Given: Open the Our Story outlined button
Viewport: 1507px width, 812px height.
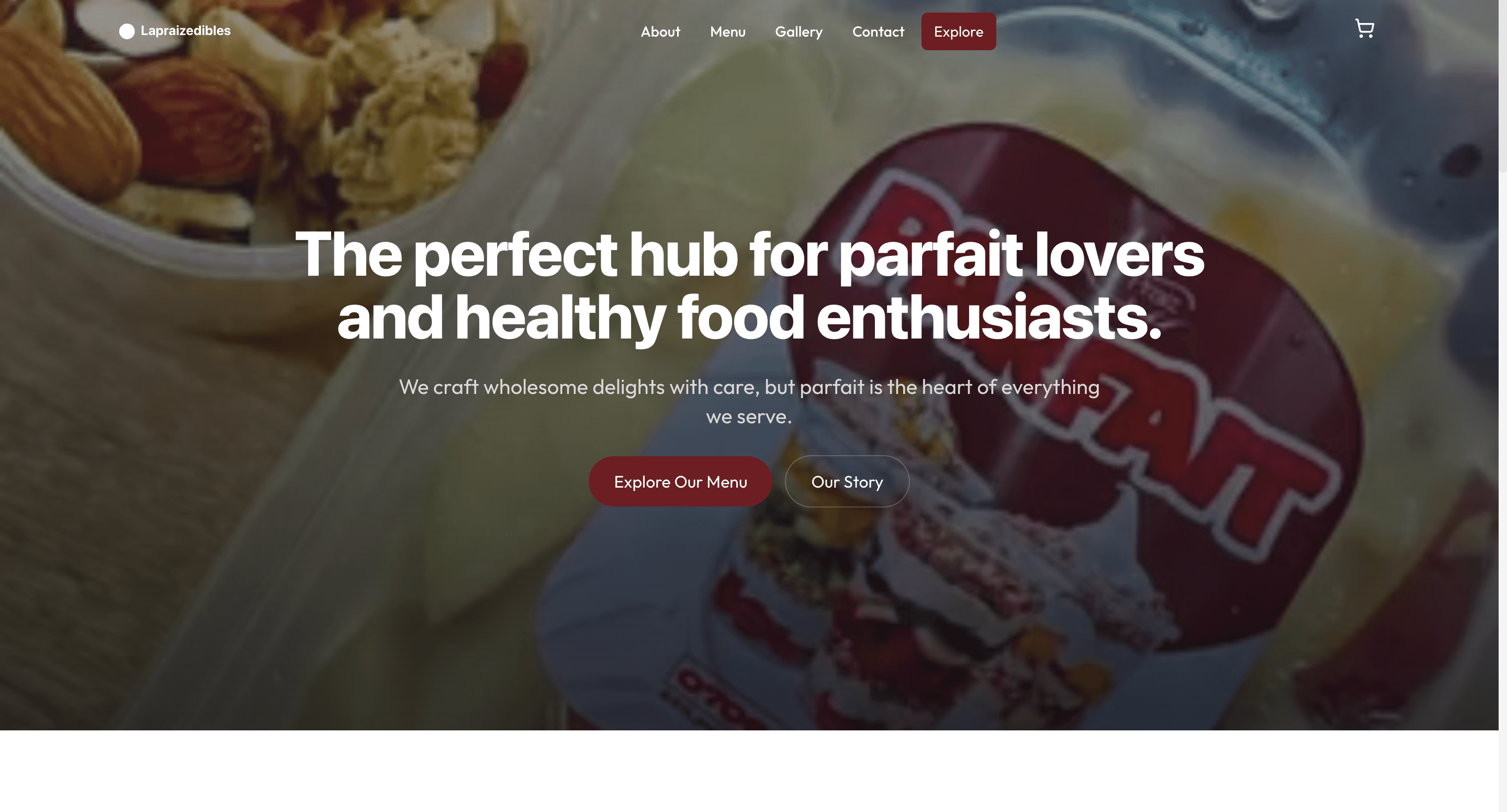Looking at the screenshot, I should [x=847, y=481].
